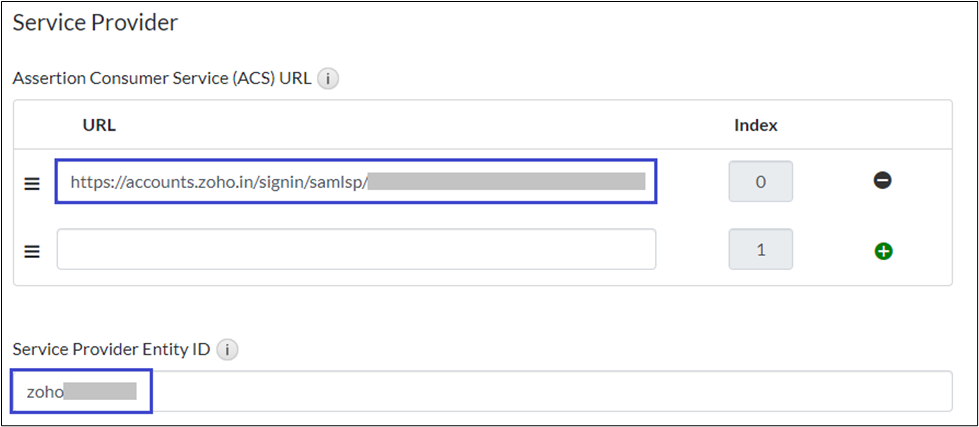Viewport: 979px width, 427px height.
Task: Click info icon beside ACS URL label
Action: point(328,78)
